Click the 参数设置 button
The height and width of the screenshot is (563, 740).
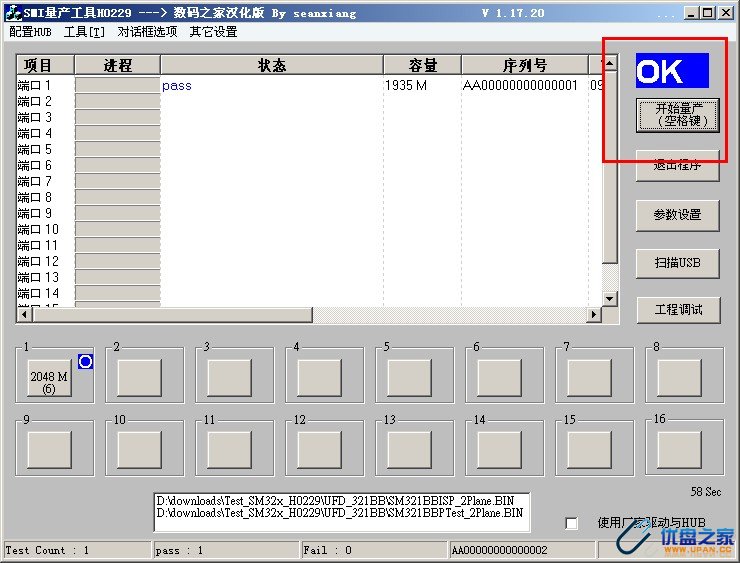[x=677, y=215]
